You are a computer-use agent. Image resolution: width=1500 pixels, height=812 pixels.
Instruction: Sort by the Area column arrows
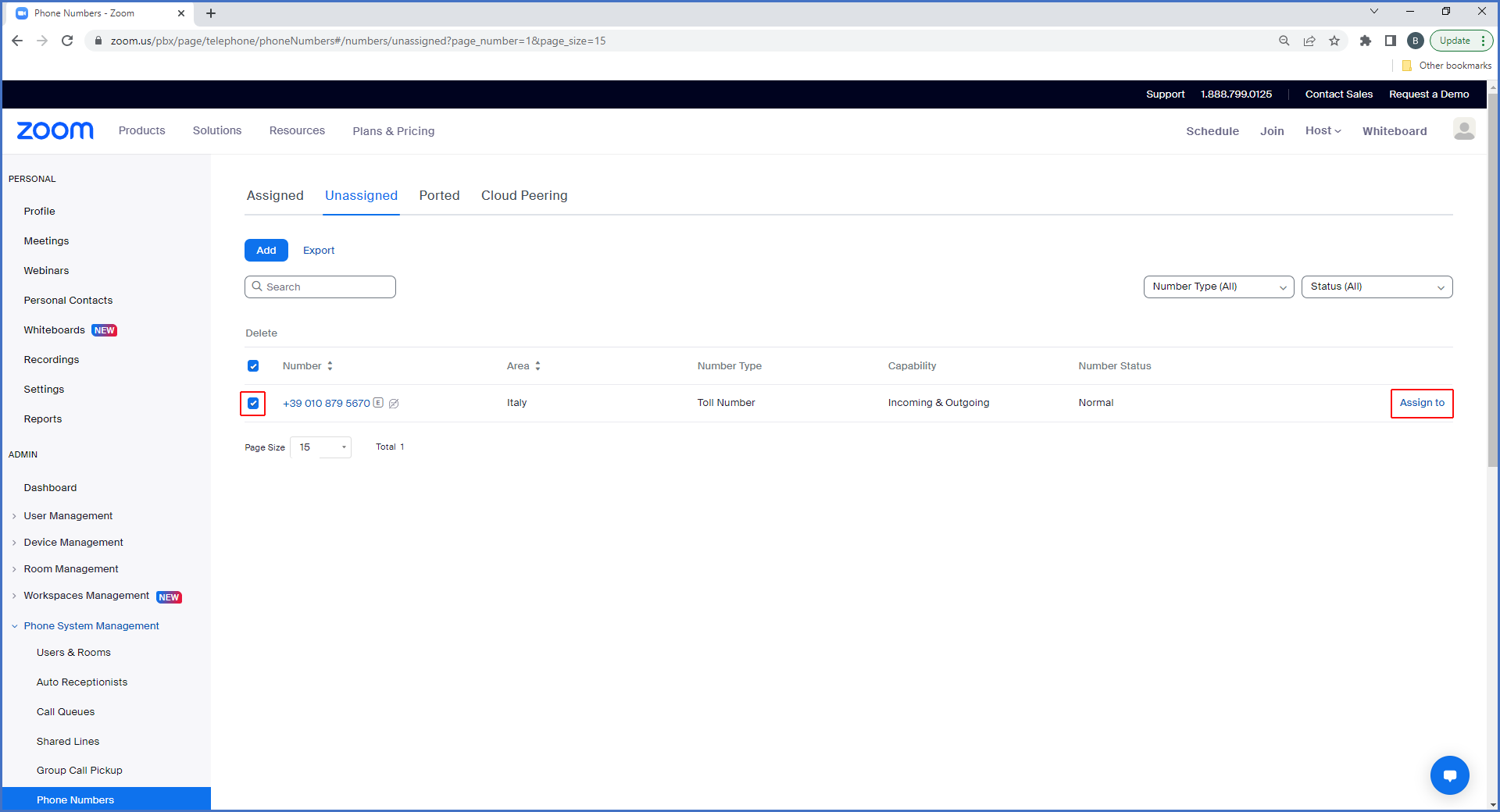[537, 365]
